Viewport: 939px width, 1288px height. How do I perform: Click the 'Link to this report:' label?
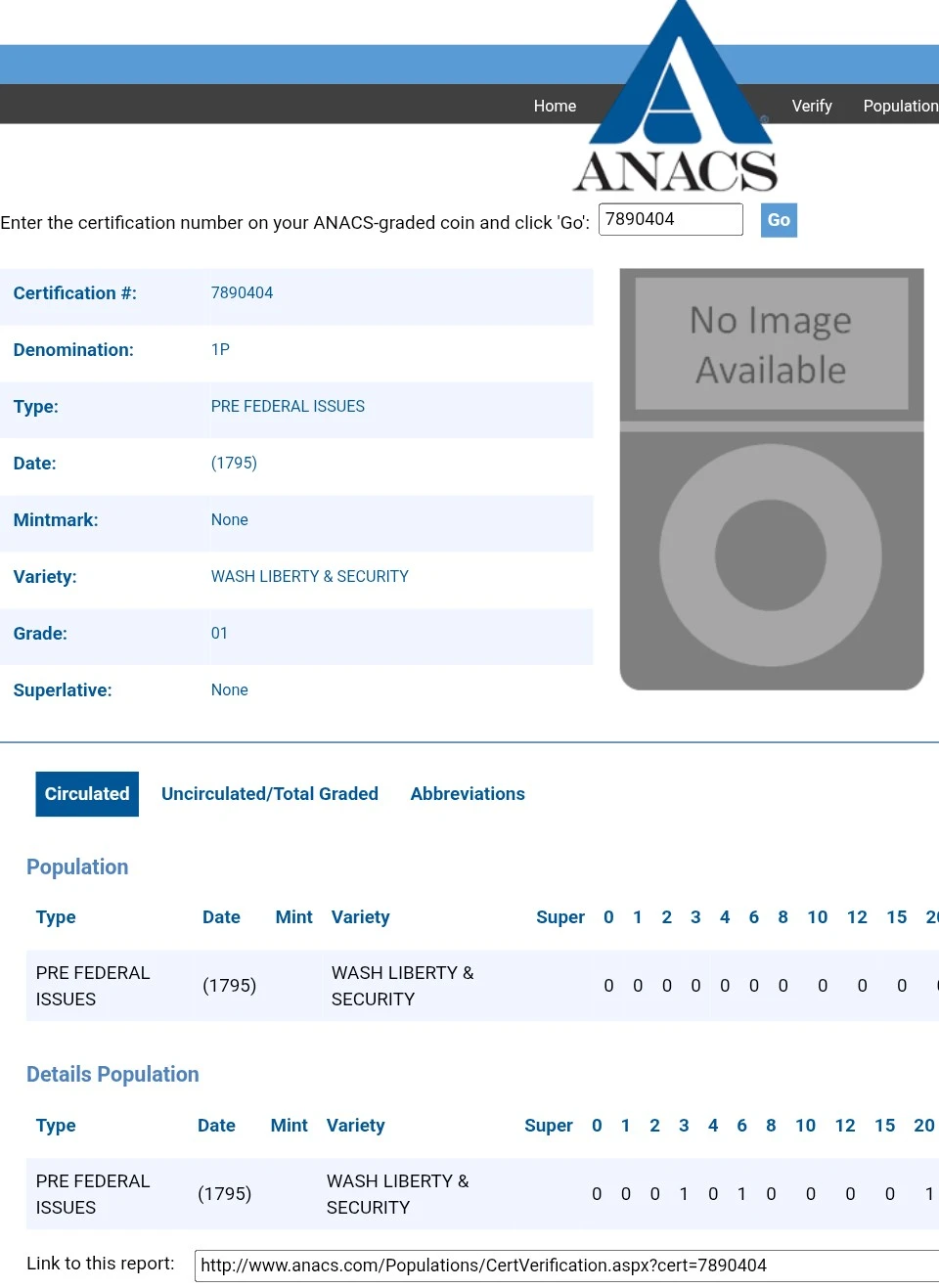coord(101,1264)
